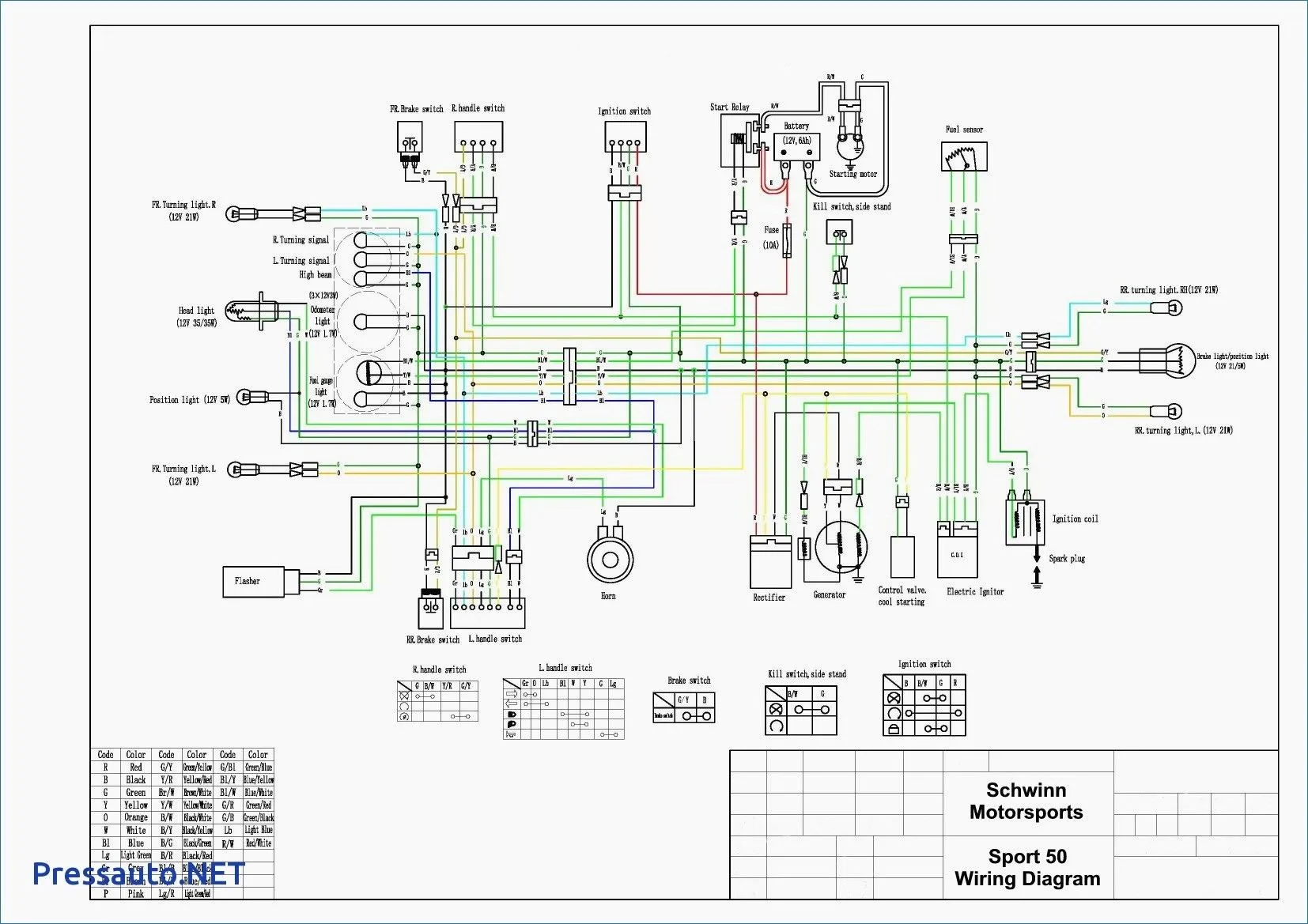Click the 'Electric Ignitor' label
The height and width of the screenshot is (924, 1308).
(x=975, y=591)
